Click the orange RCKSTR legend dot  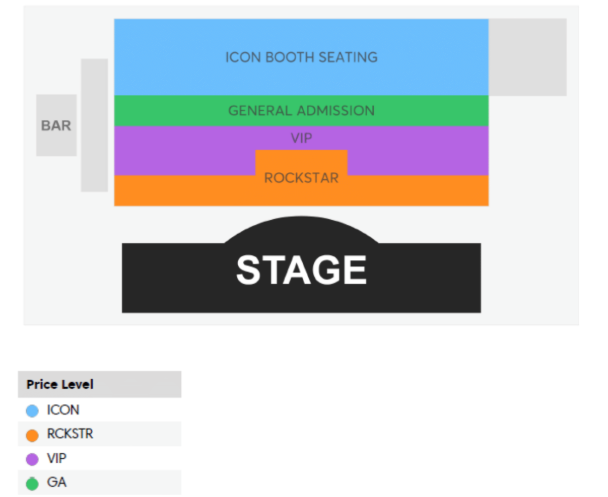click(32, 434)
